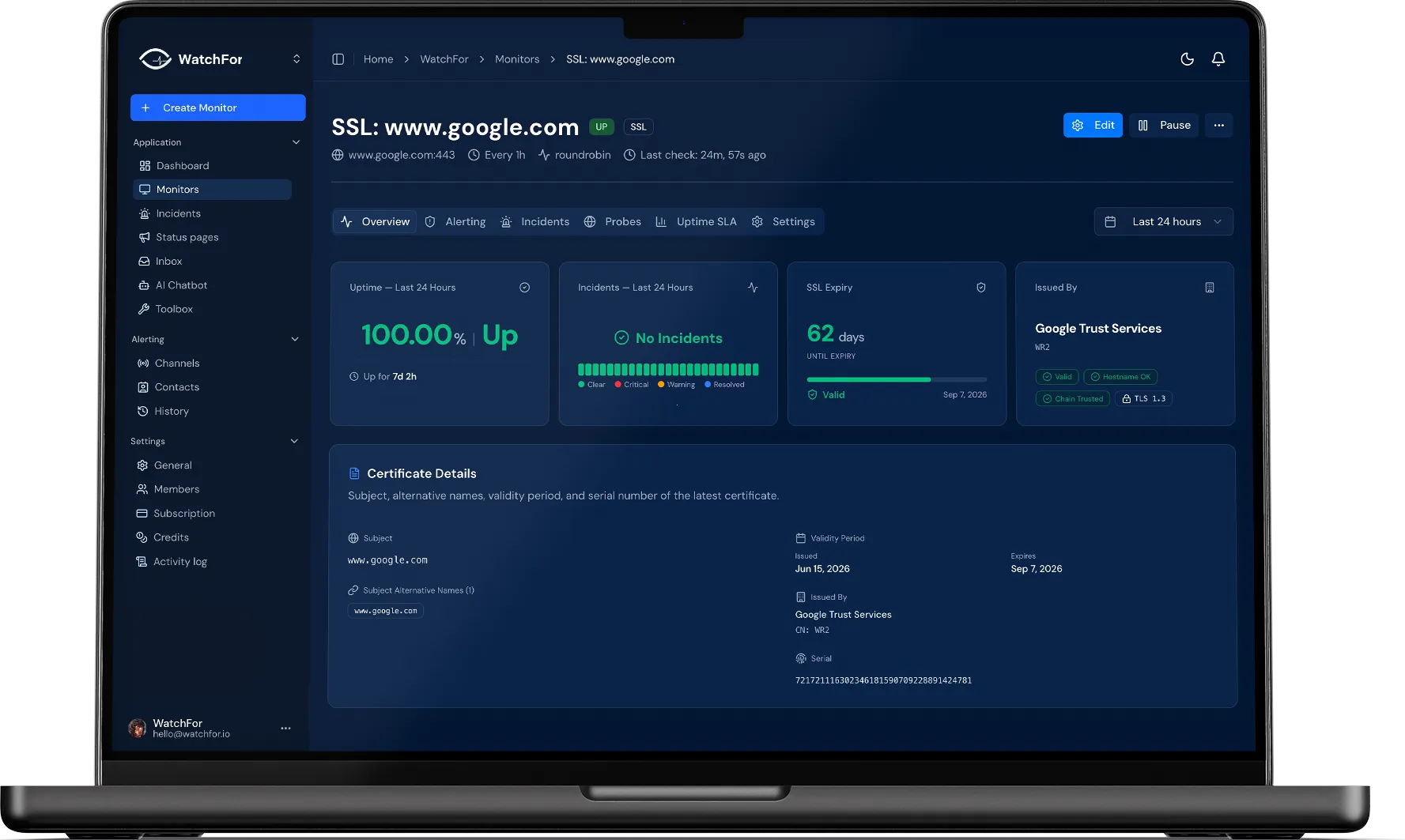1405x840 pixels.
Task: Click the www.google.com alternative name chip
Action: click(386, 611)
